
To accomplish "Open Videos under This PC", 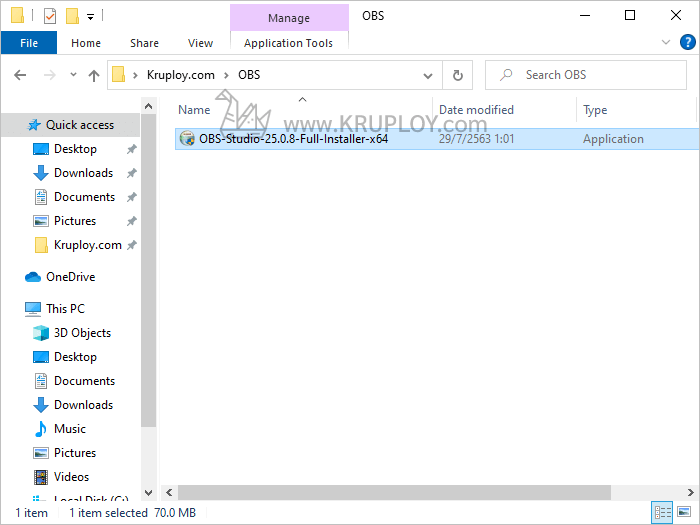I will click(x=71, y=477).
